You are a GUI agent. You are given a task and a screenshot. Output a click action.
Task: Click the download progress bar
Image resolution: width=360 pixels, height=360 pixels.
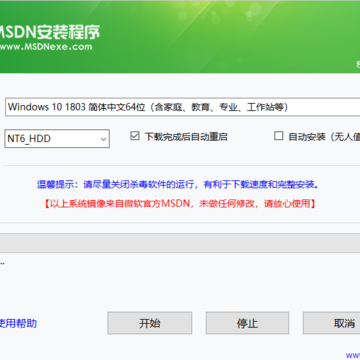coord(180,242)
